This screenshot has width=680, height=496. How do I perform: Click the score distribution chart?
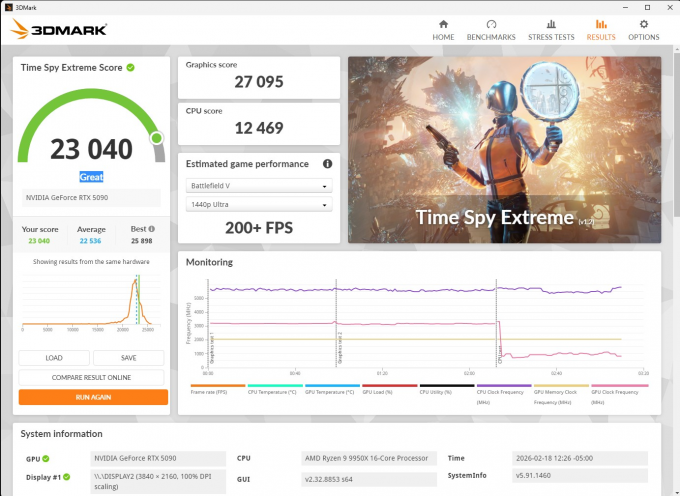[x=92, y=301]
